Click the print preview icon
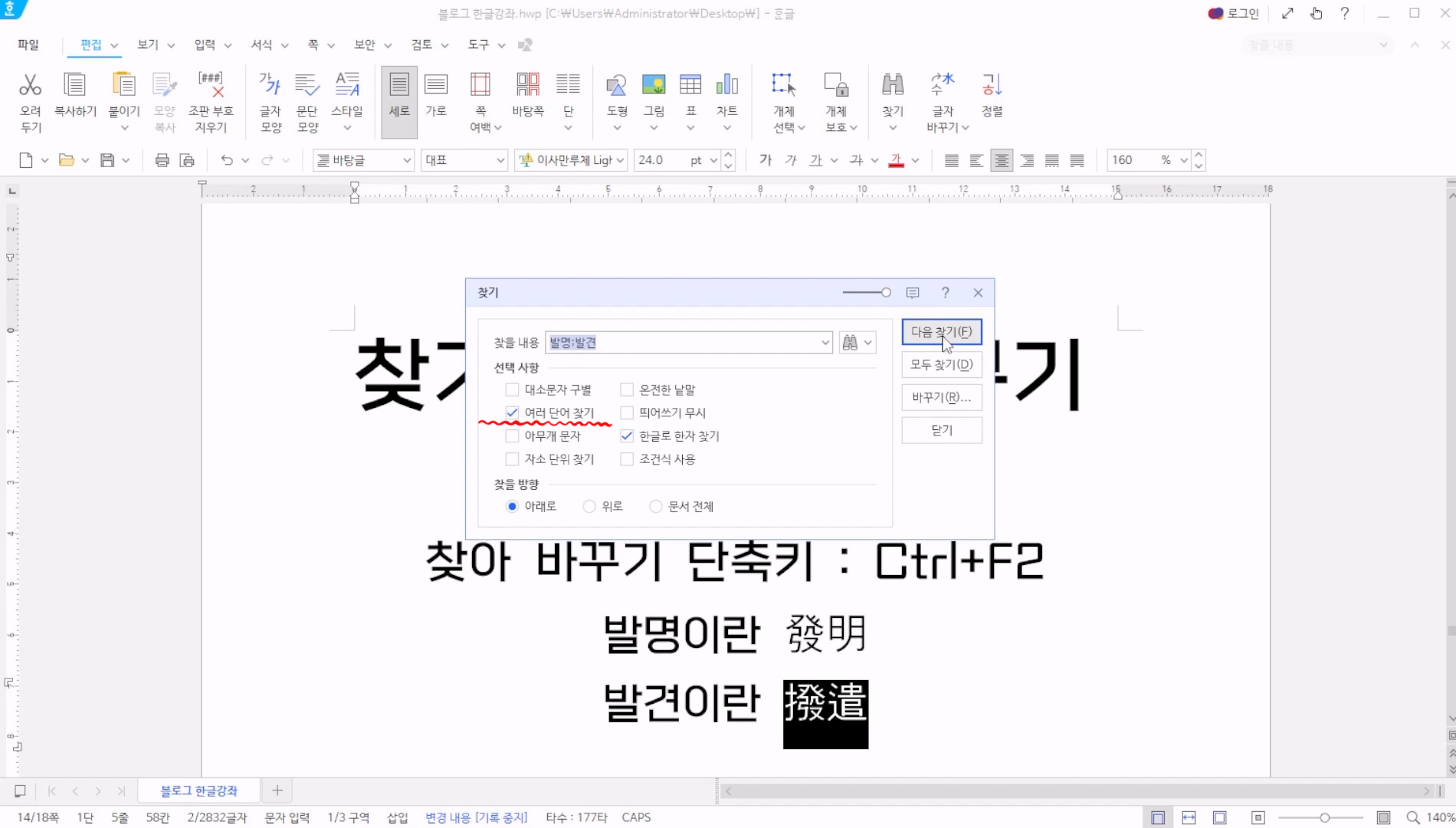Image resolution: width=1456 pixels, height=828 pixels. [187, 160]
